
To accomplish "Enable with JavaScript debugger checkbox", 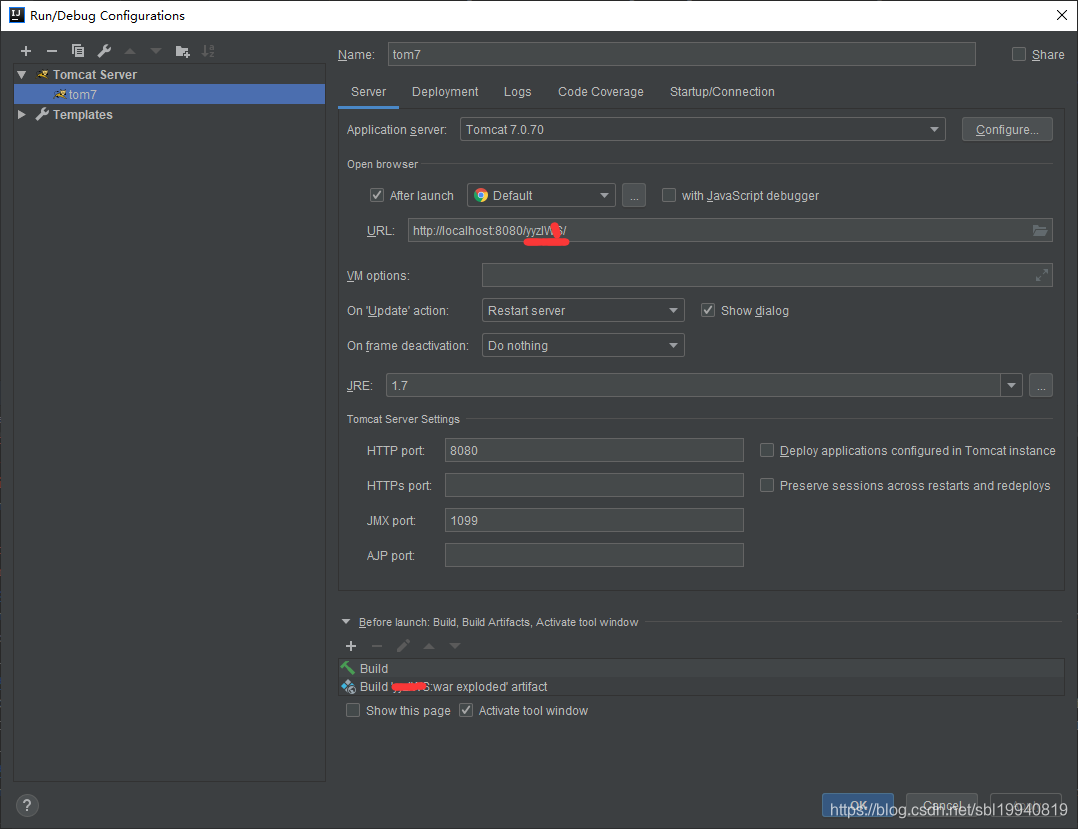I will [x=669, y=195].
